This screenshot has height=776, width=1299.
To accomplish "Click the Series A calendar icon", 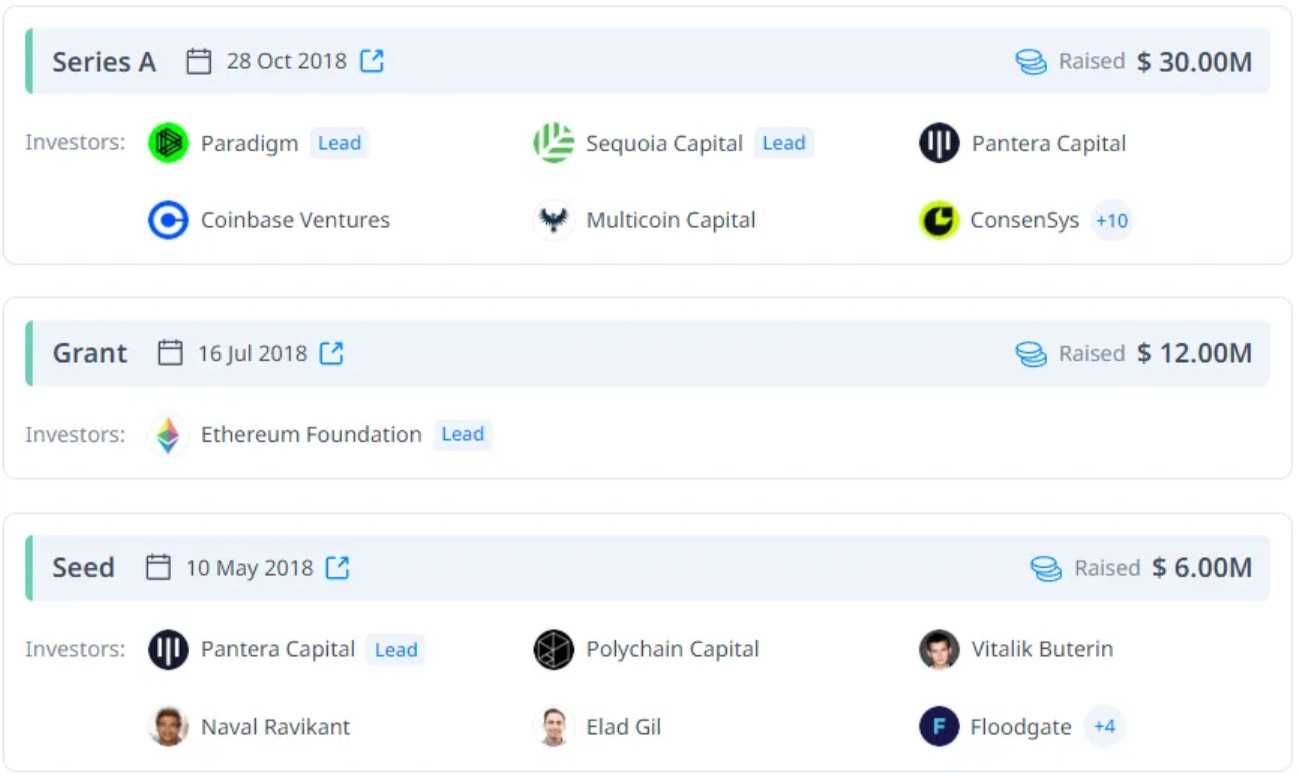I will [x=199, y=61].
